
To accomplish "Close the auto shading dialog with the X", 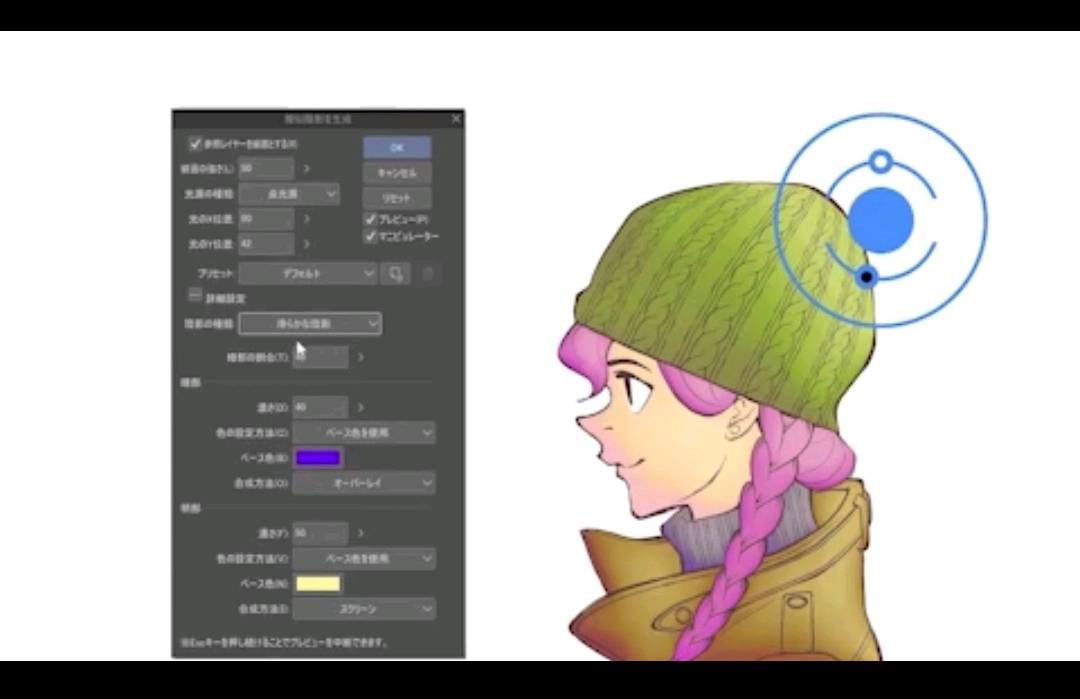I will point(456,119).
